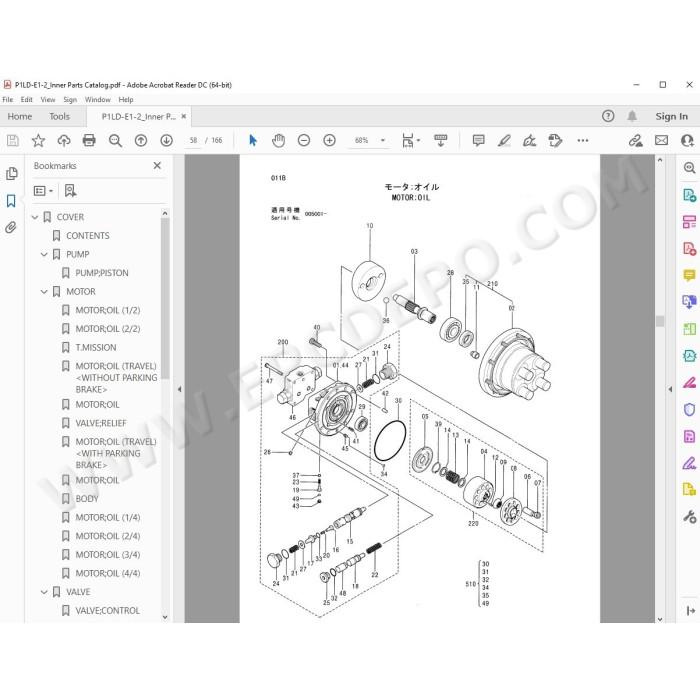Viewport: 700px width, 700px height.
Task: Bookmark file with the star icon
Action: 38,141
